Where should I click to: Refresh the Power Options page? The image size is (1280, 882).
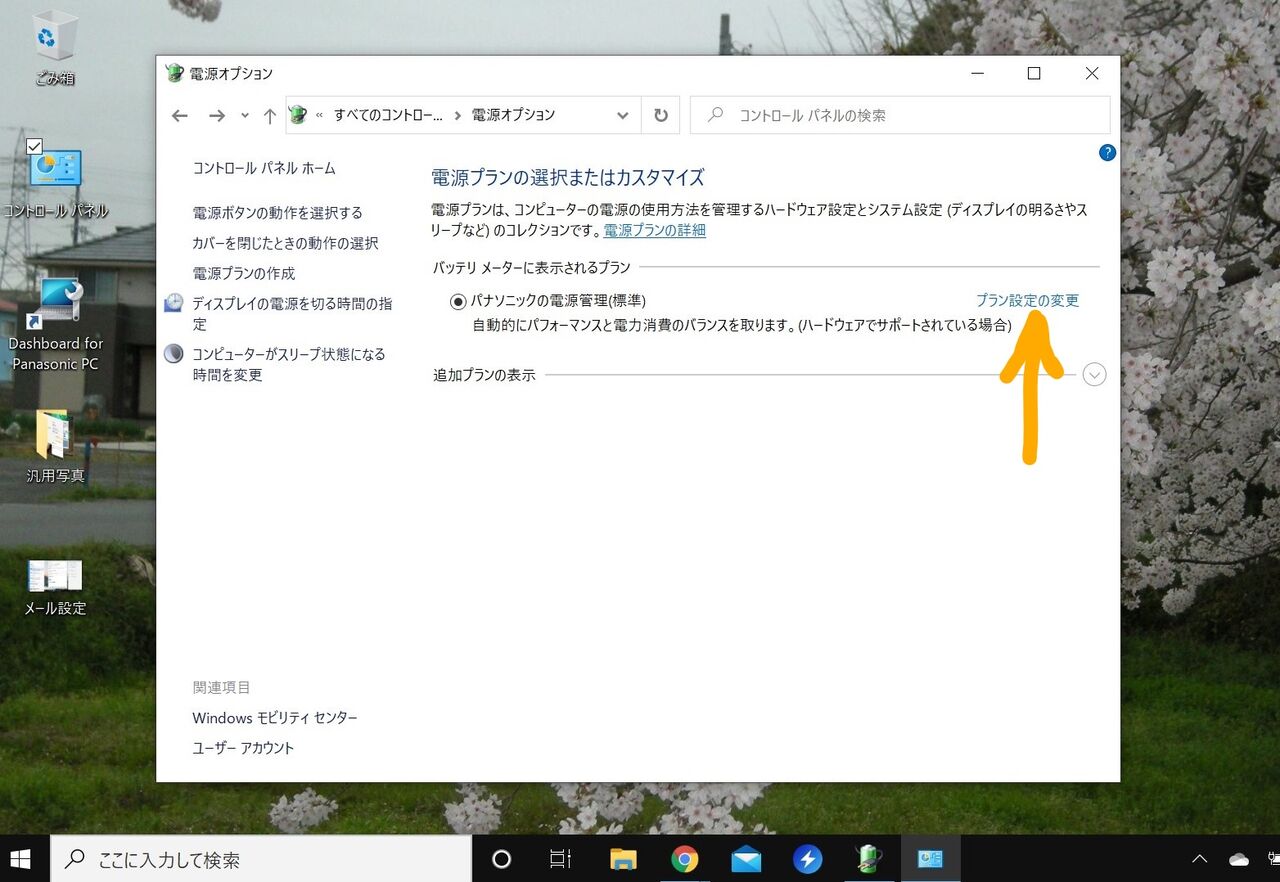[x=661, y=115]
